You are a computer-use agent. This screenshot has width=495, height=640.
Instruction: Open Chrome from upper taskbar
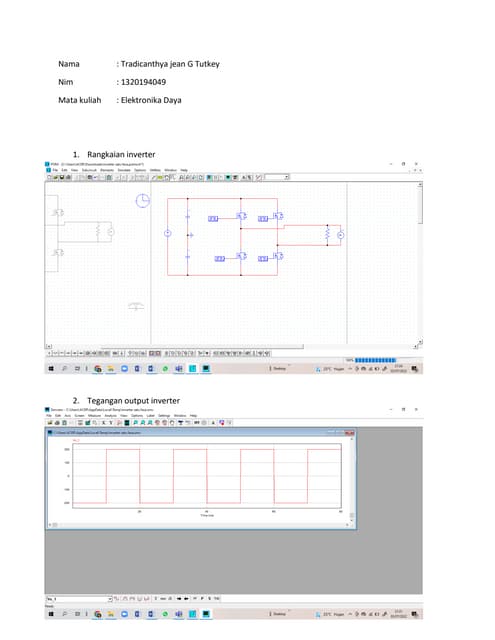tap(98, 369)
